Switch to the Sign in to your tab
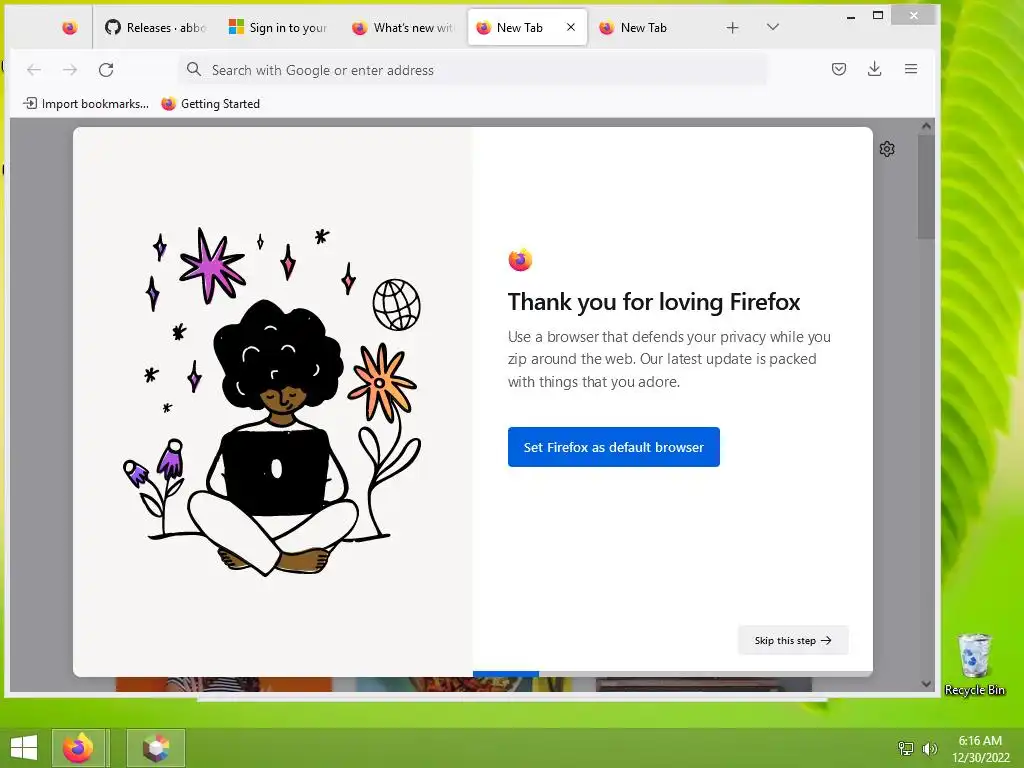The width and height of the screenshot is (1024, 768). pyautogui.click(x=278, y=27)
